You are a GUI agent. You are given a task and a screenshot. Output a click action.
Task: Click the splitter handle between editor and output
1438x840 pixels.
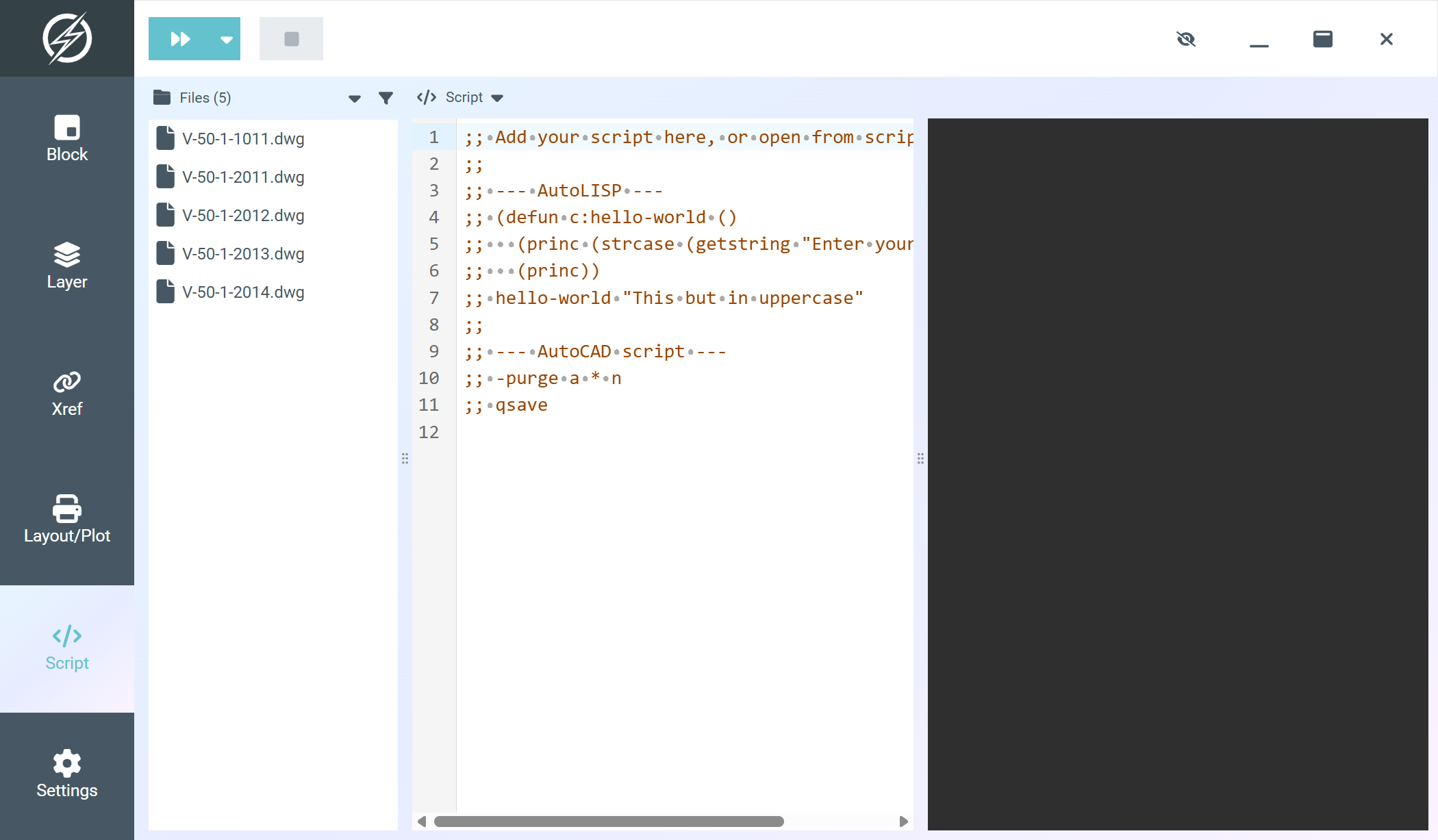[x=920, y=459]
